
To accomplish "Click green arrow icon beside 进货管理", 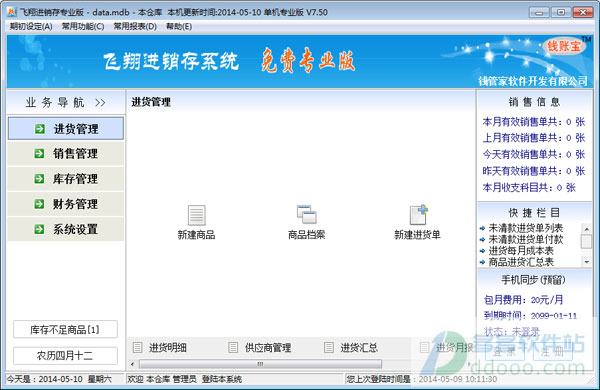I will [x=39, y=129].
